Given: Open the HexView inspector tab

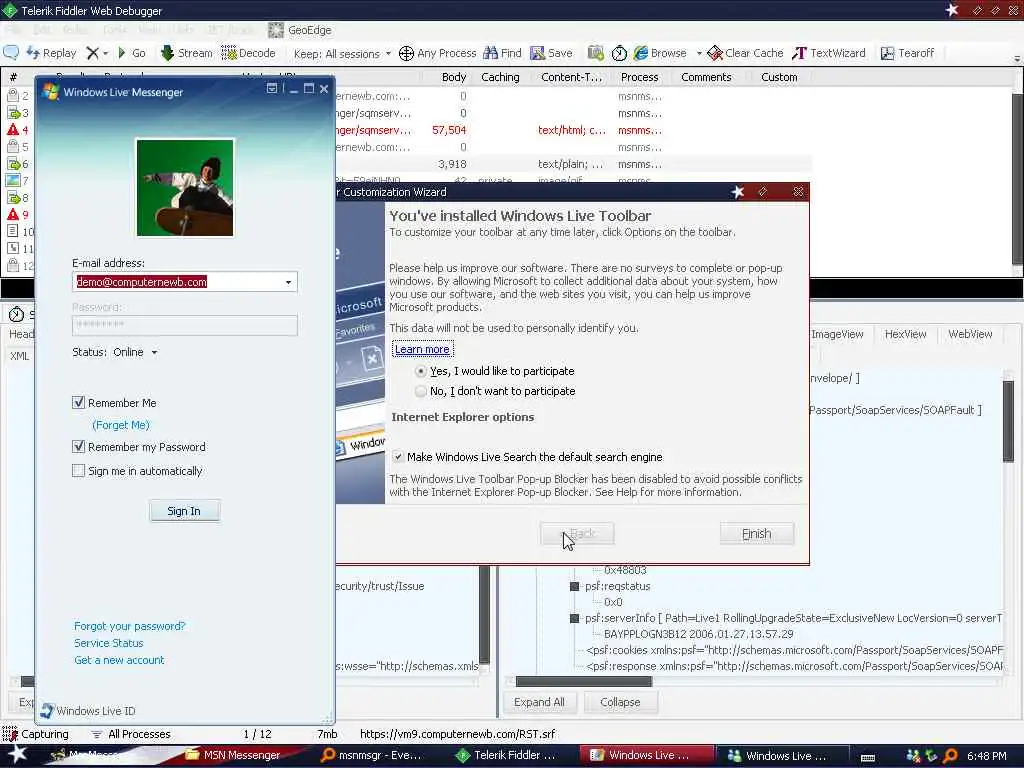Looking at the screenshot, I should pos(905,334).
